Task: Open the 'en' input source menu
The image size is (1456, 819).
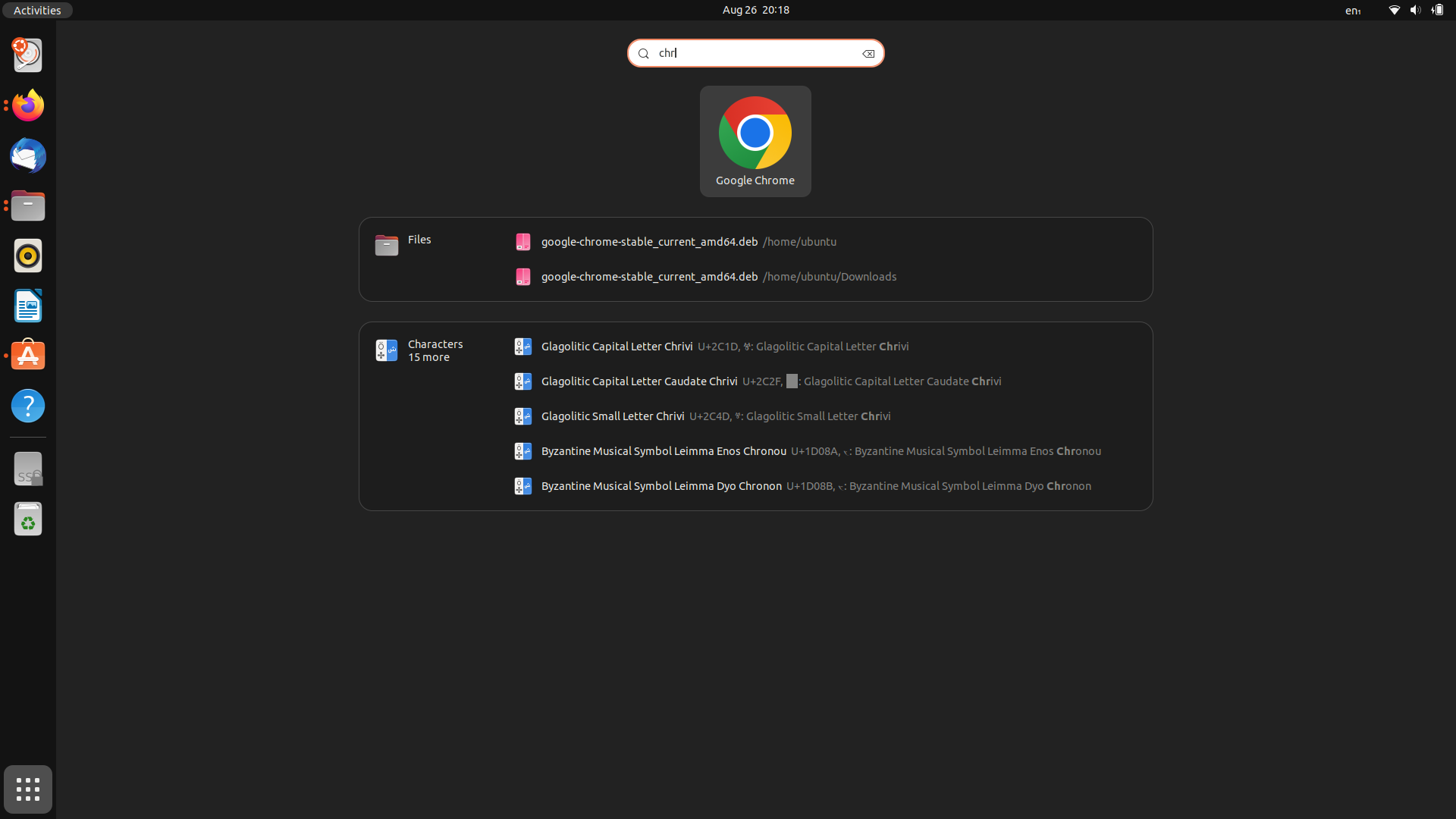Action: click(1353, 11)
